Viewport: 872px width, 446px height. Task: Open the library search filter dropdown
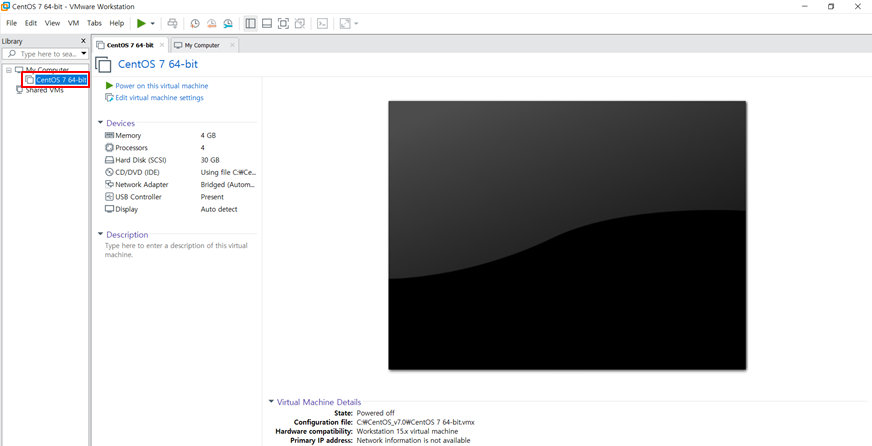(x=83, y=54)
